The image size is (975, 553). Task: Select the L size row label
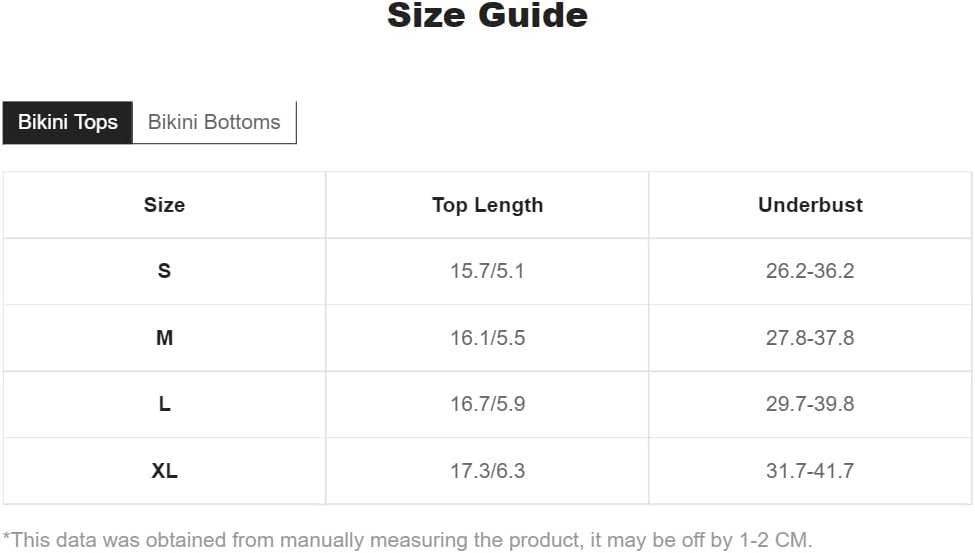click(164, 404)
